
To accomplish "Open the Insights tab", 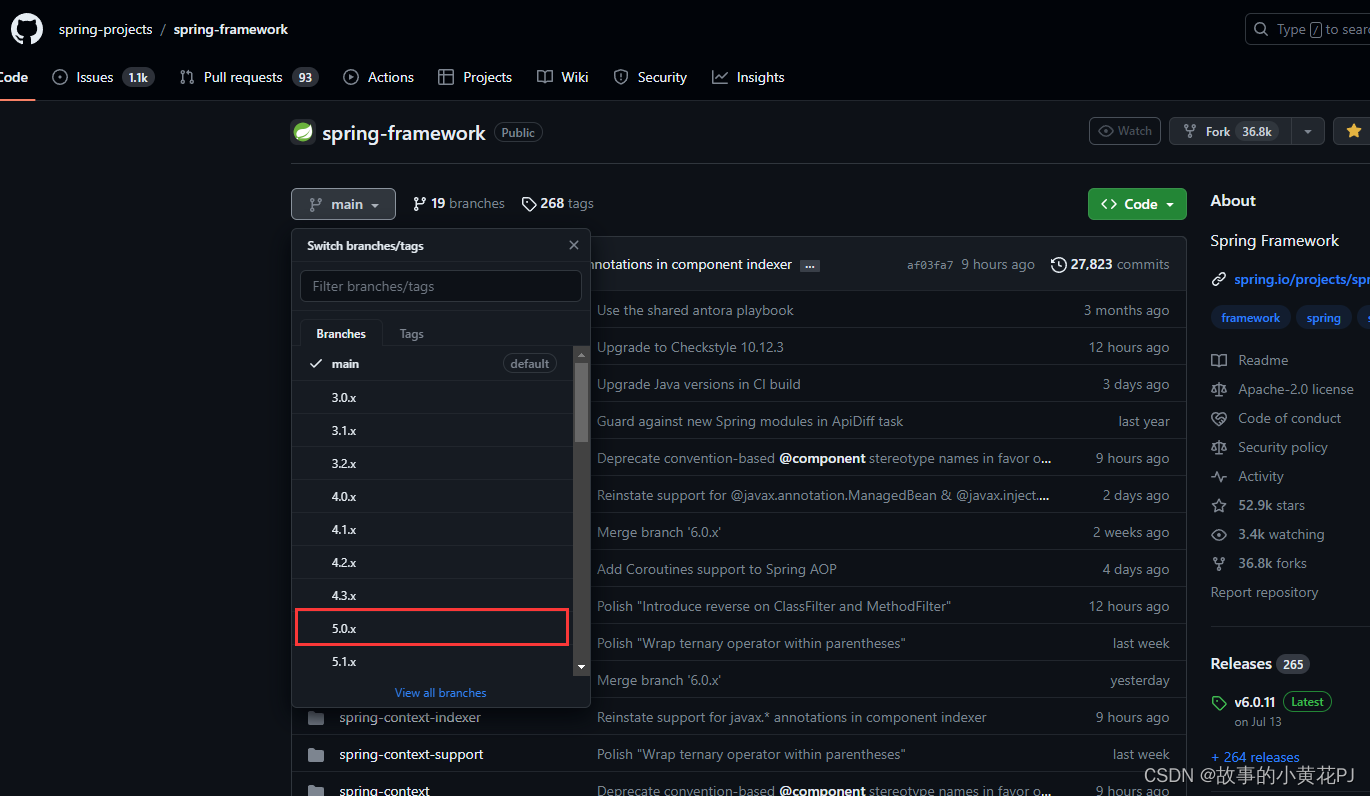I will click(748, 77).
